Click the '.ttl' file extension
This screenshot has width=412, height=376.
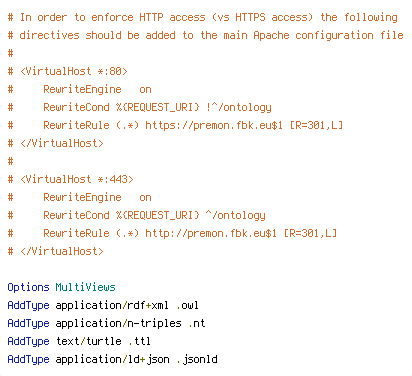pyautogui.click(x=139, y=341)
